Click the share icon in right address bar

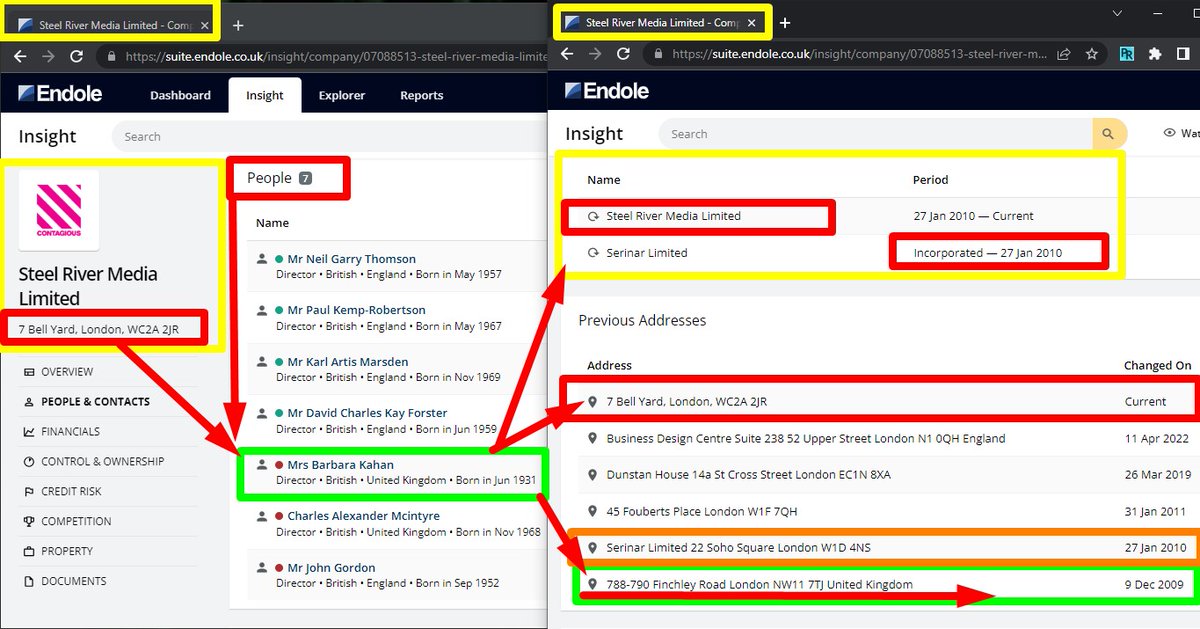point(1064,54)
